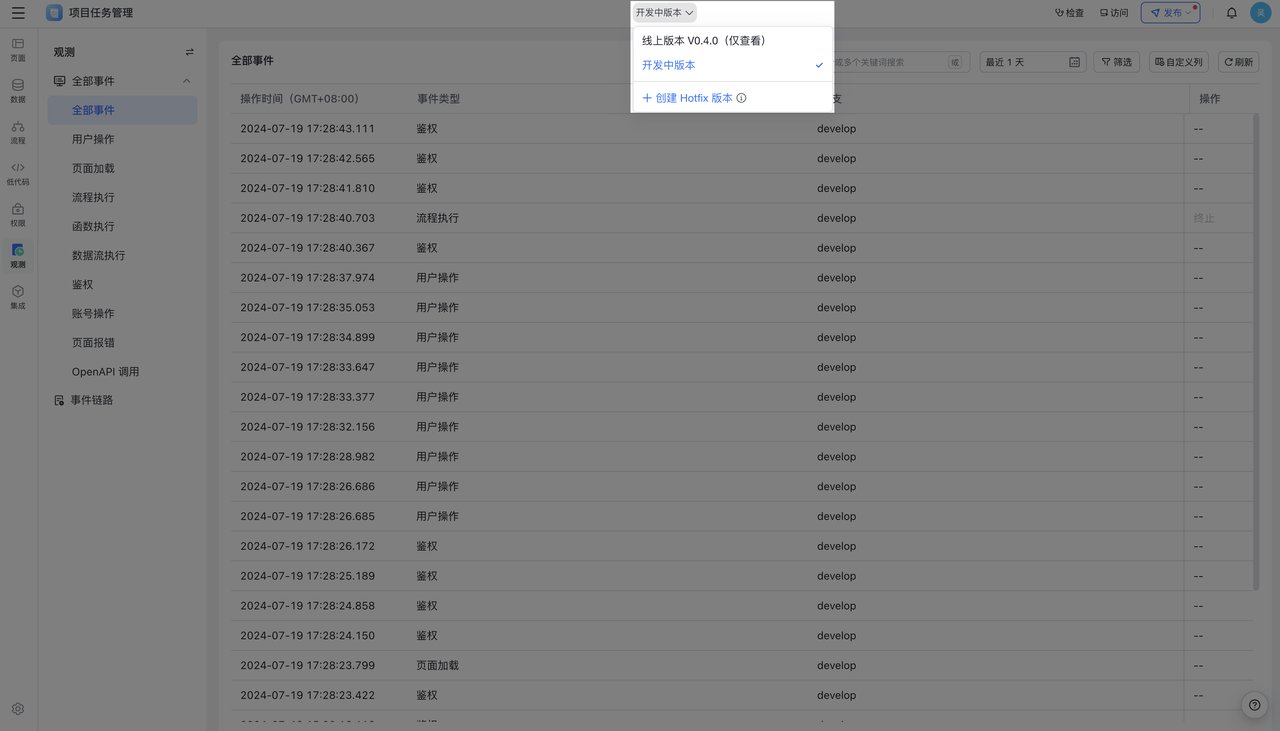Image resolution: width=1280 pixels, height=731 pixels.
Task: Click 页面加载 in 17:28:23.799 row
Action: [438, 665]
